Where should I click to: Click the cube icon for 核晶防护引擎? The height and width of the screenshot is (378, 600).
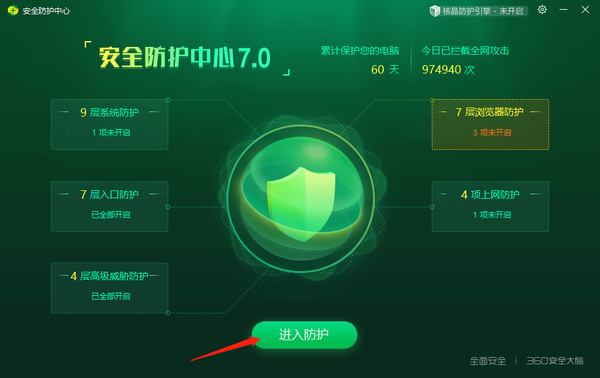click(434, 11)
